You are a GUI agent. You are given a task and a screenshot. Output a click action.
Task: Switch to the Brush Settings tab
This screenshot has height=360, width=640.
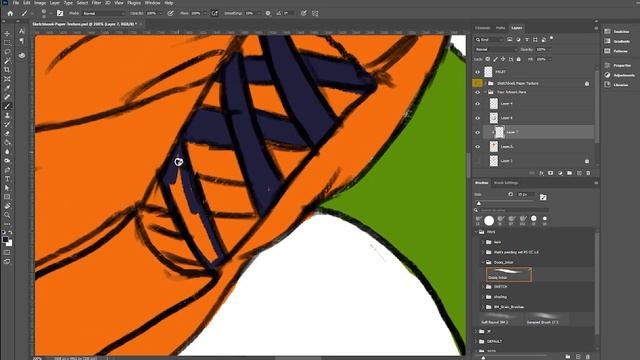506,183
